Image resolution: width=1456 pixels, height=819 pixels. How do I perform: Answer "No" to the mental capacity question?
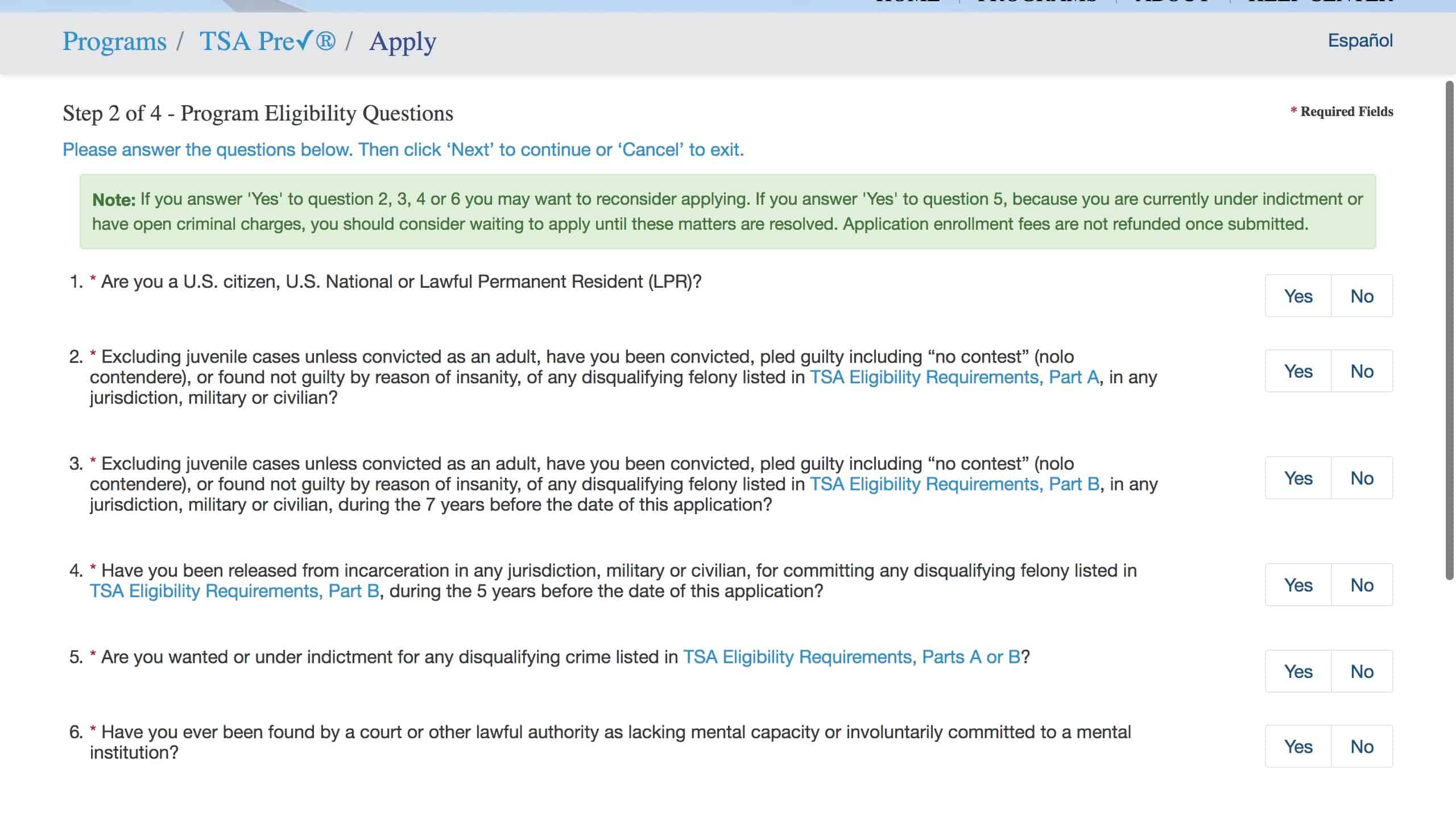1362,746
